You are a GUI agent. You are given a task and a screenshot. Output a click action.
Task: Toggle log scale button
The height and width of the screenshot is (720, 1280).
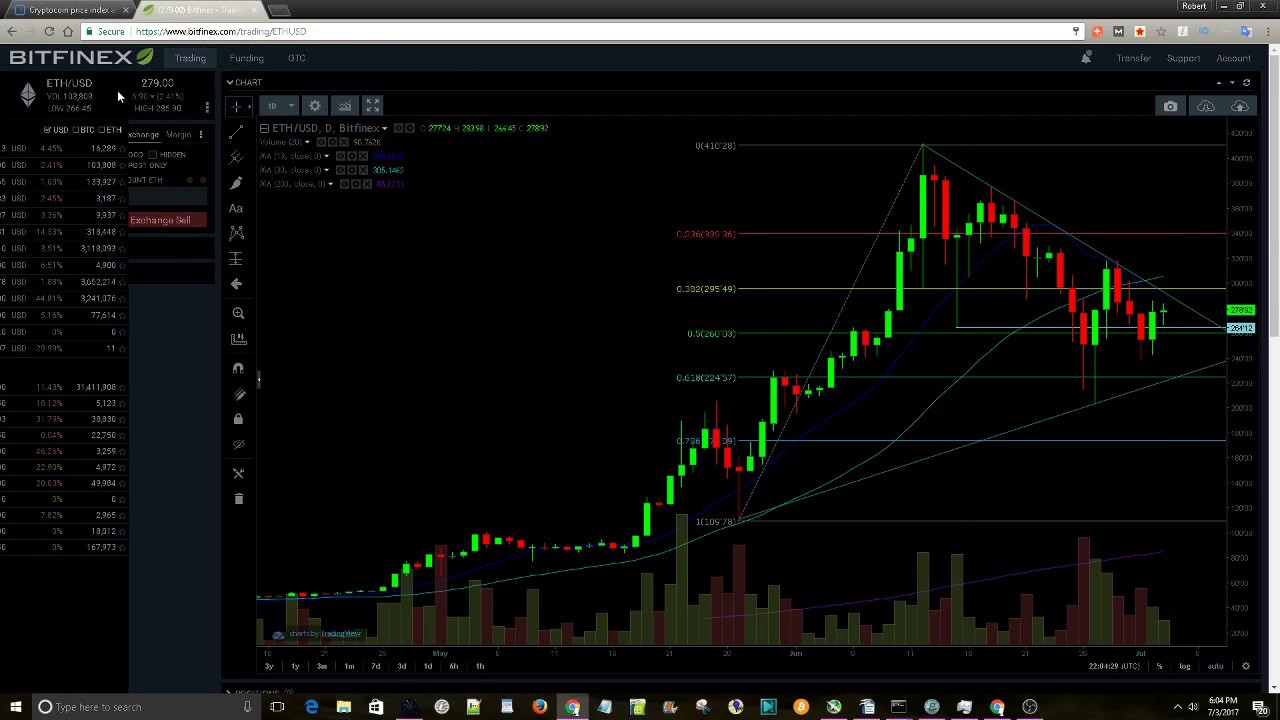click(1185, 666)
